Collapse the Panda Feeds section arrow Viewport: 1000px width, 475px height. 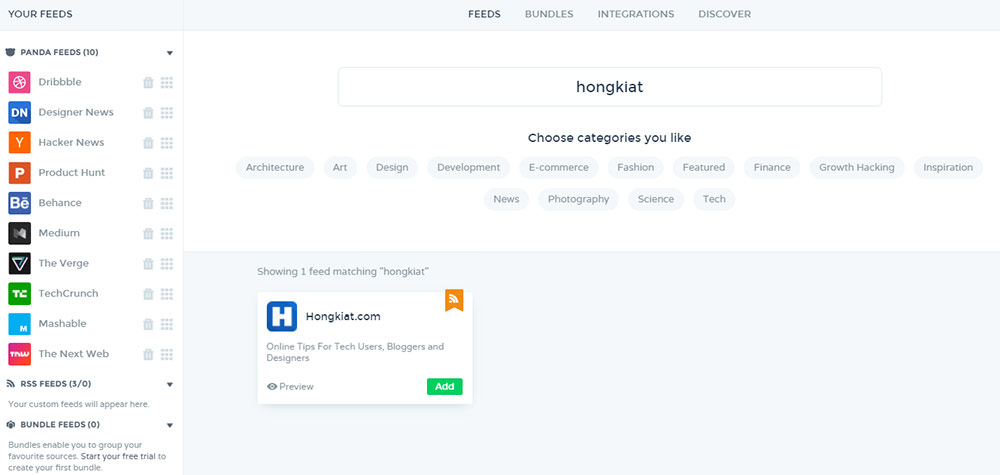(x=170, y=53)
